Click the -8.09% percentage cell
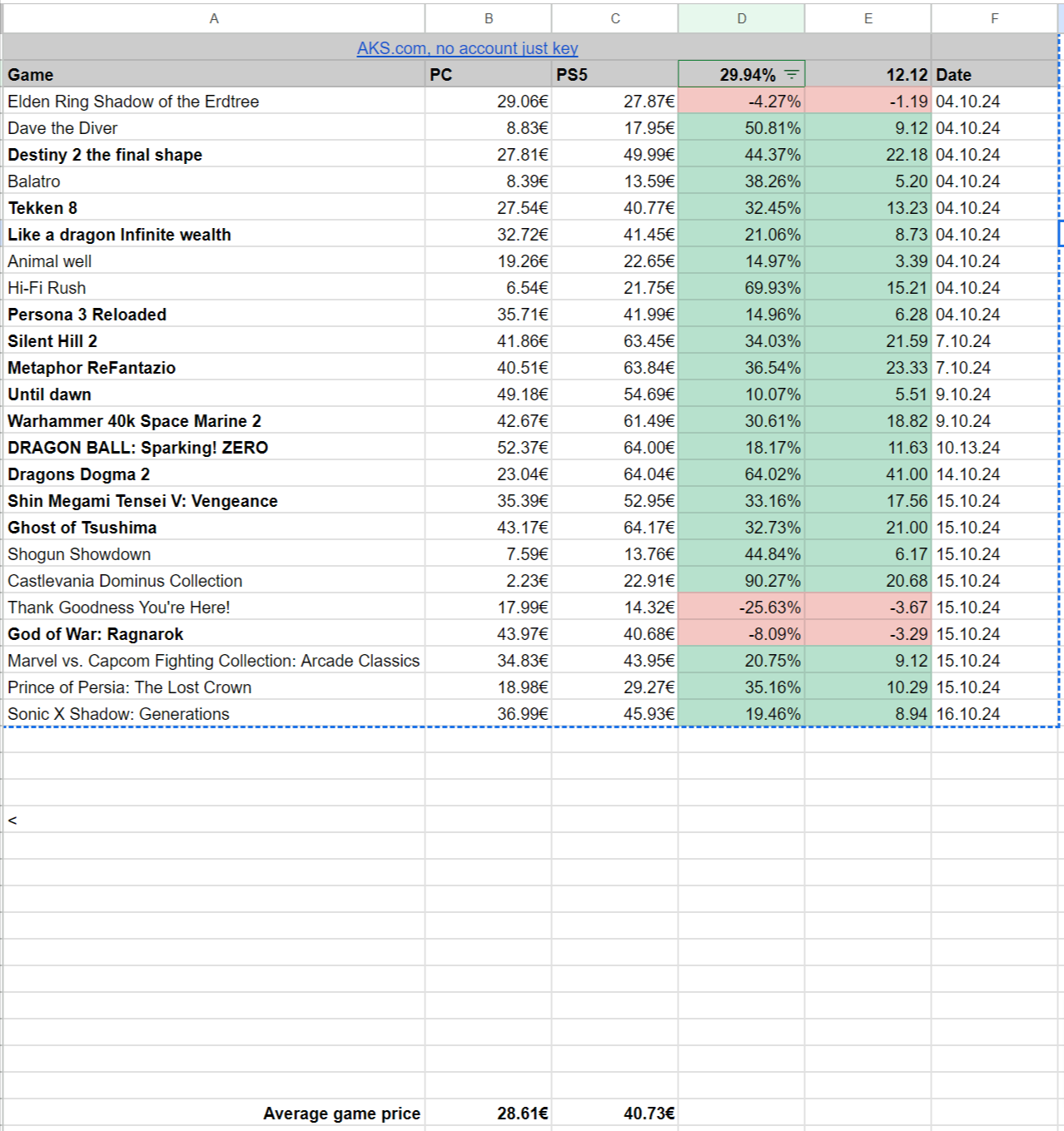This screenshot has height=1131, width=1064. [x=742, y=634]
